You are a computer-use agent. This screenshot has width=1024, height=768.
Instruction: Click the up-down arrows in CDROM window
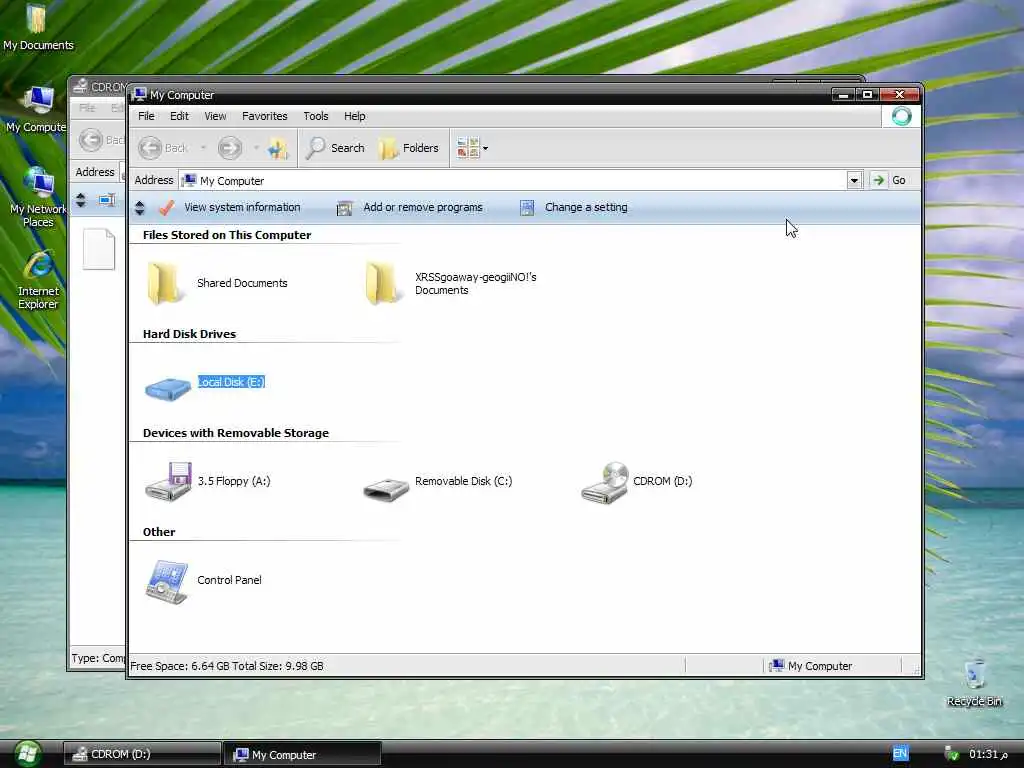pyautogui.click(x=81, y=200)
